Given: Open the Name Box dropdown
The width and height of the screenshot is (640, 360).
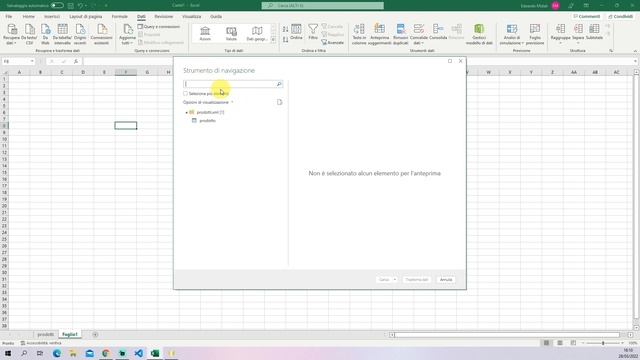Looking at the screenshot, I should pos(32,61).
